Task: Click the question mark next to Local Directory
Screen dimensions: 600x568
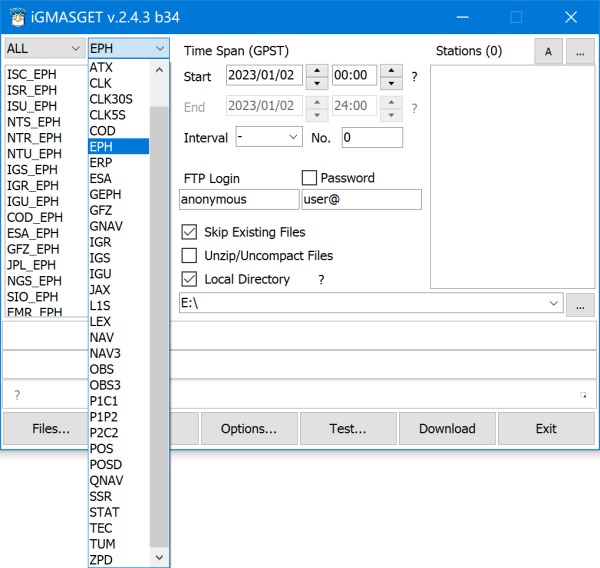Action: (321, 280)
